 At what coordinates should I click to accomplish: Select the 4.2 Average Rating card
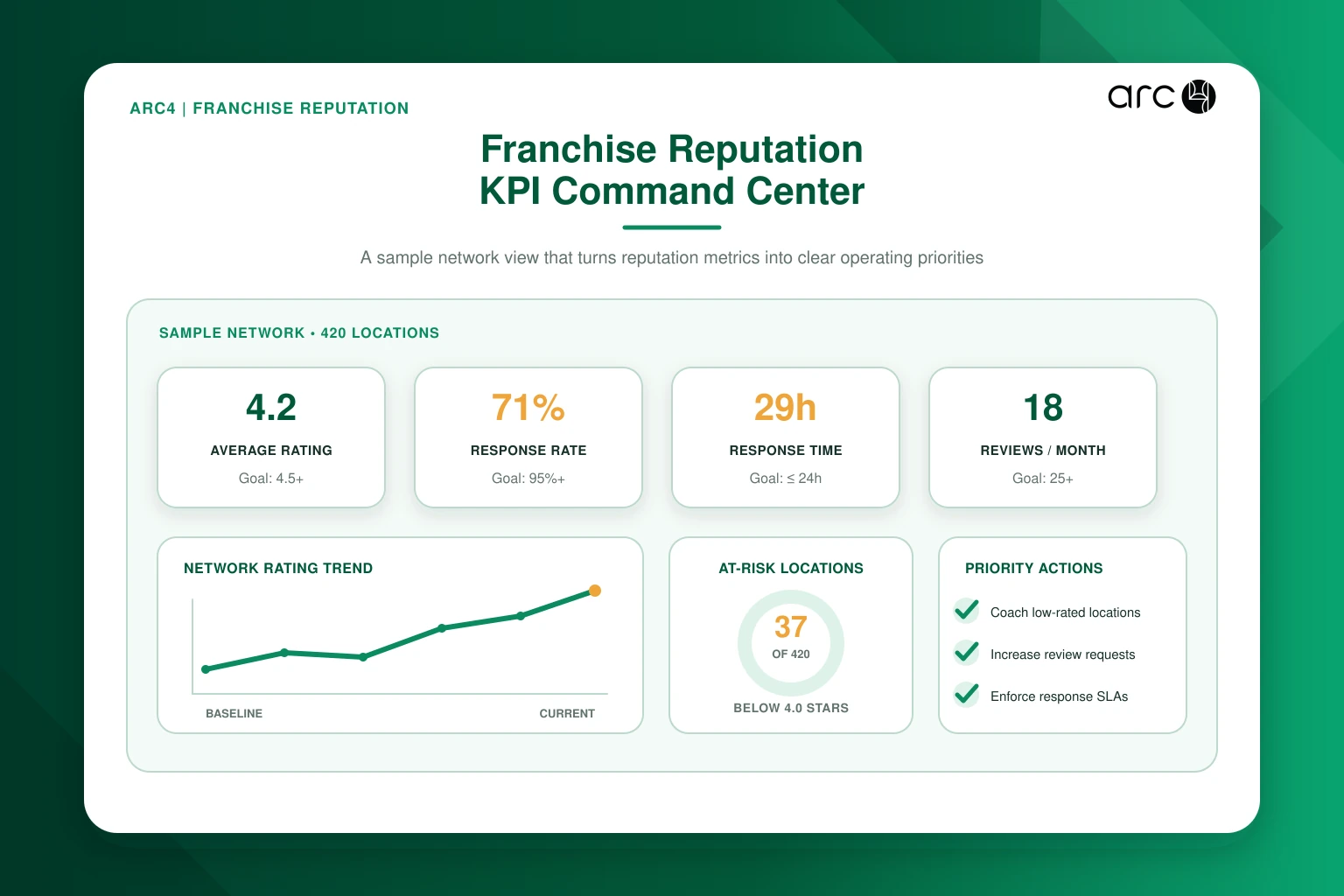(x=271, y=437)
